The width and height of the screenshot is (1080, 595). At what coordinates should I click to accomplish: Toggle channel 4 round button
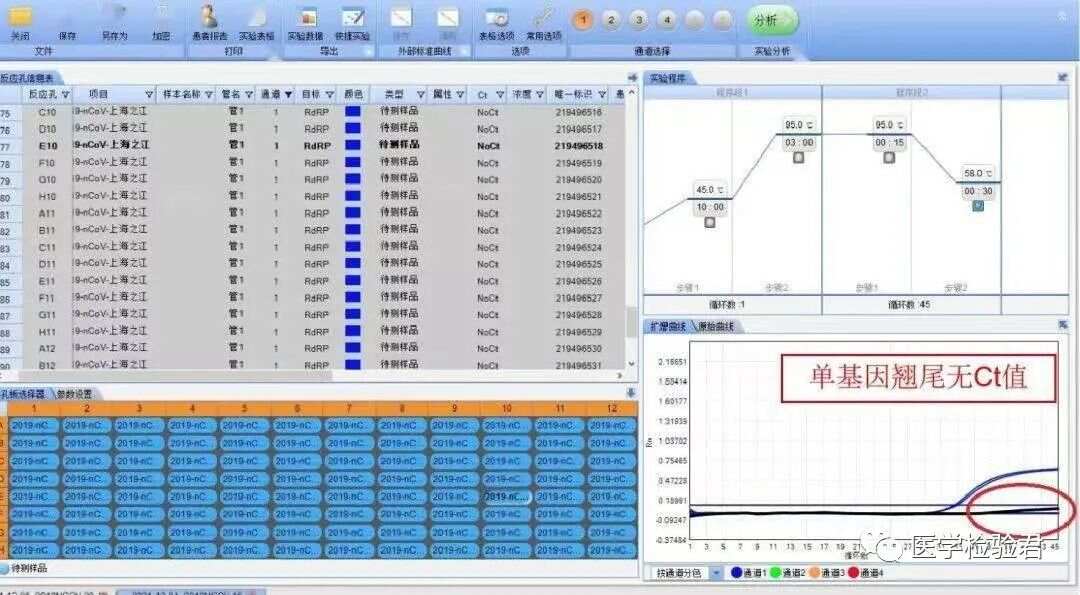pyautogui.click(x=667, y=20)
